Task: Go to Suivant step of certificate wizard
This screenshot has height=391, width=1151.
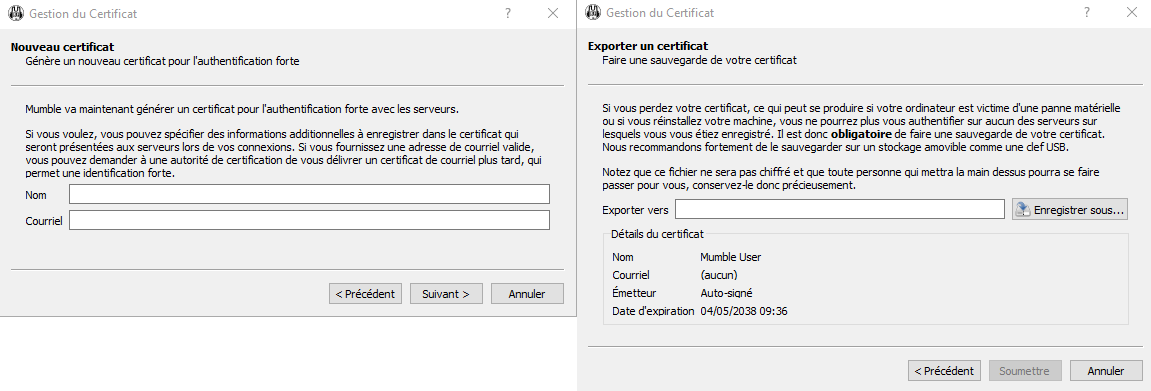Action: pyautogui.click(x=446, y=293)
